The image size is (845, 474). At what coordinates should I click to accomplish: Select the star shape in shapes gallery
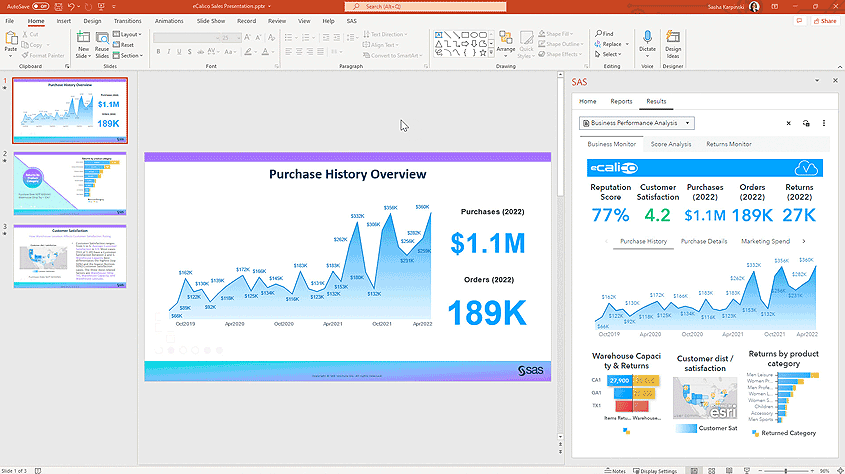pos(483,53)
